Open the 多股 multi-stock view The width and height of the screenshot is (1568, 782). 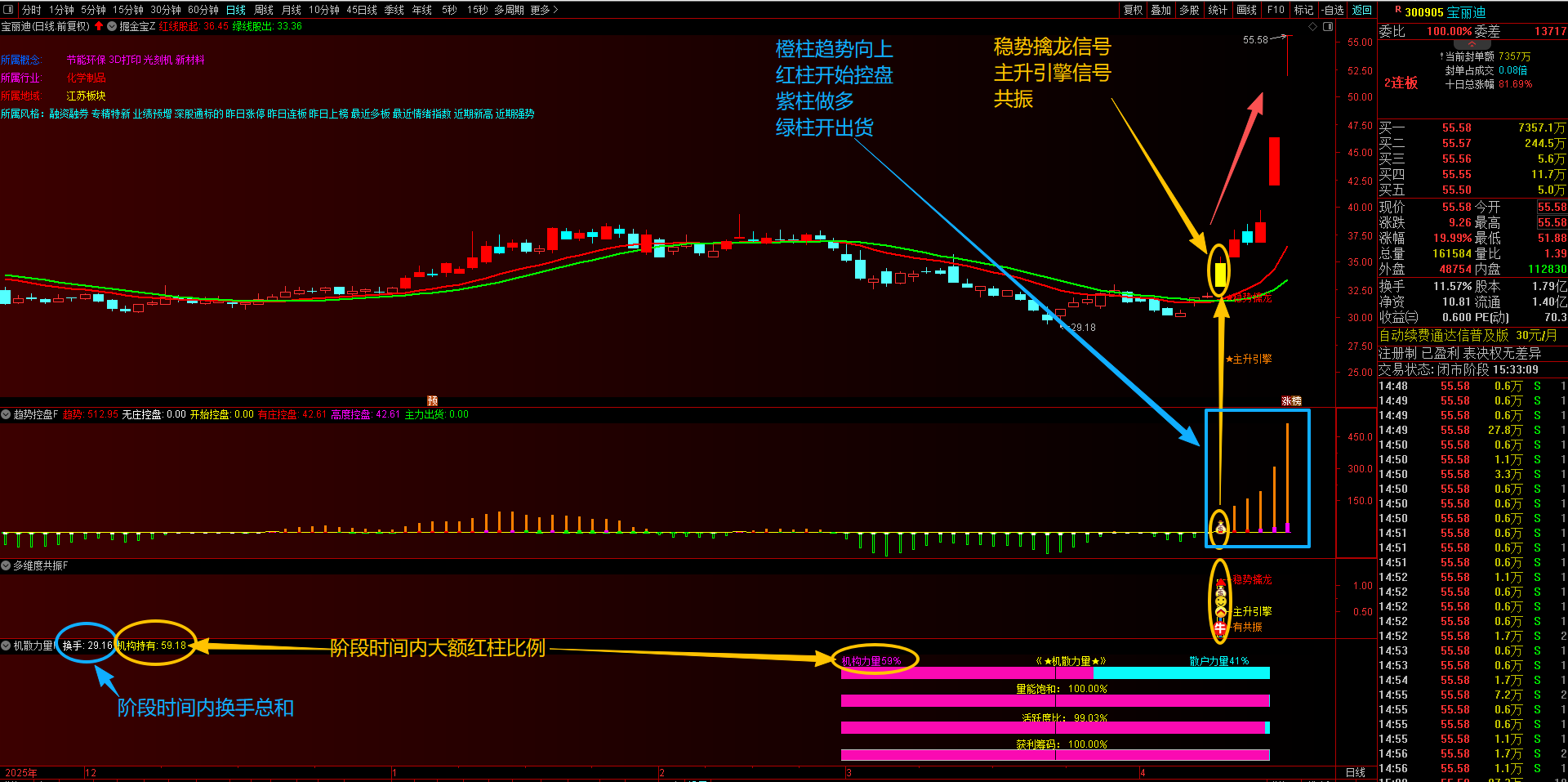1190,10
